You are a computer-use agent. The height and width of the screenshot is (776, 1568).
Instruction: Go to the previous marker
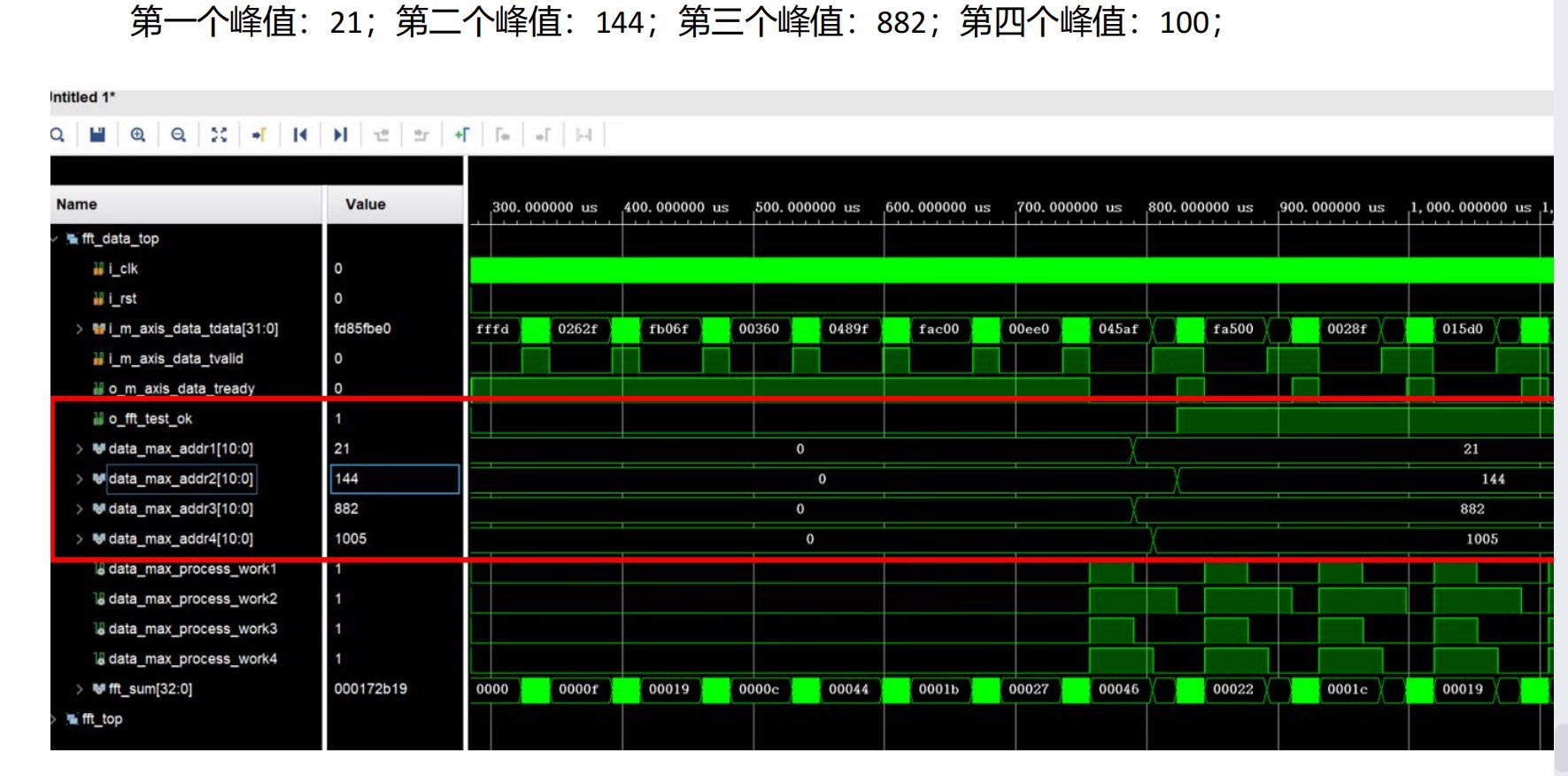502,135
